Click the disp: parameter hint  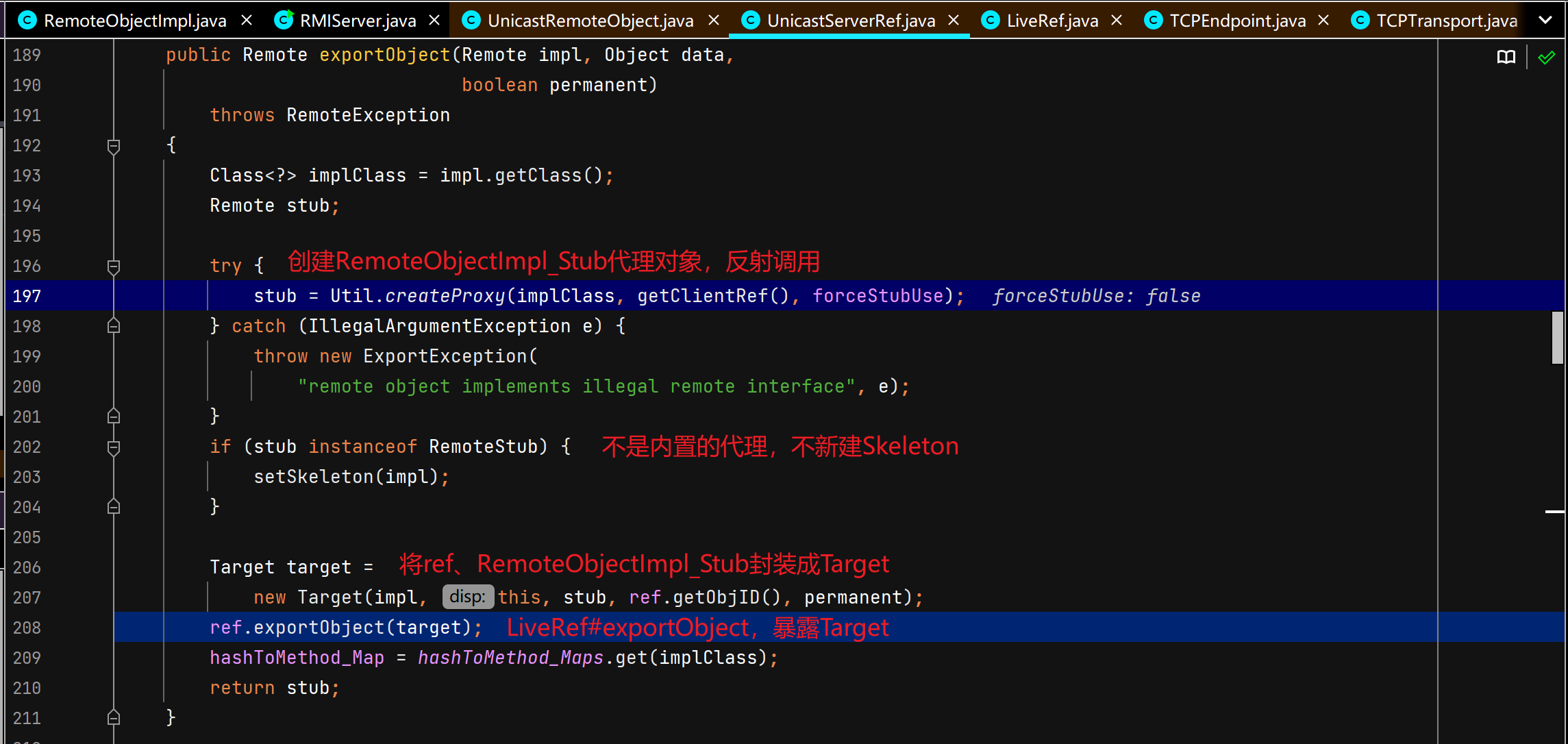pyautogui.click(x=467, y=597)
